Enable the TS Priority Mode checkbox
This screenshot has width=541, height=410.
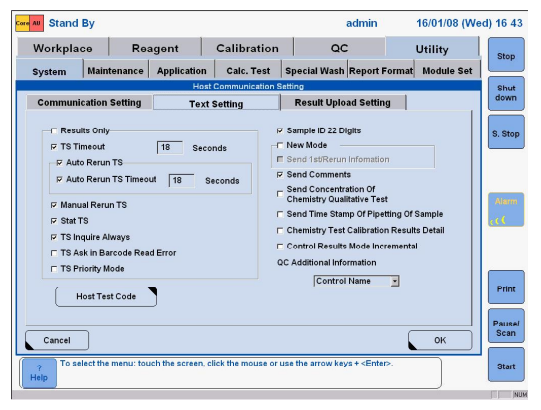(x=54, y=269)
